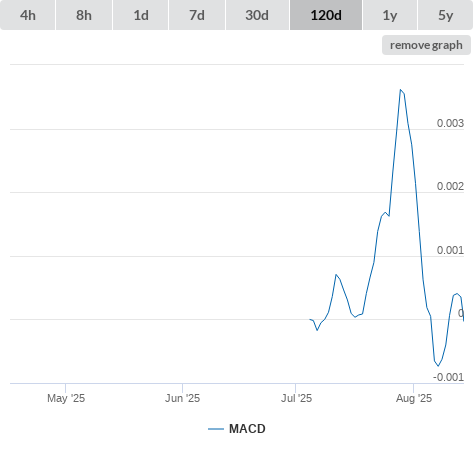This screenshot has width=474, height=455.
Task: Click the remove graph button
Action: coord(426,45)
